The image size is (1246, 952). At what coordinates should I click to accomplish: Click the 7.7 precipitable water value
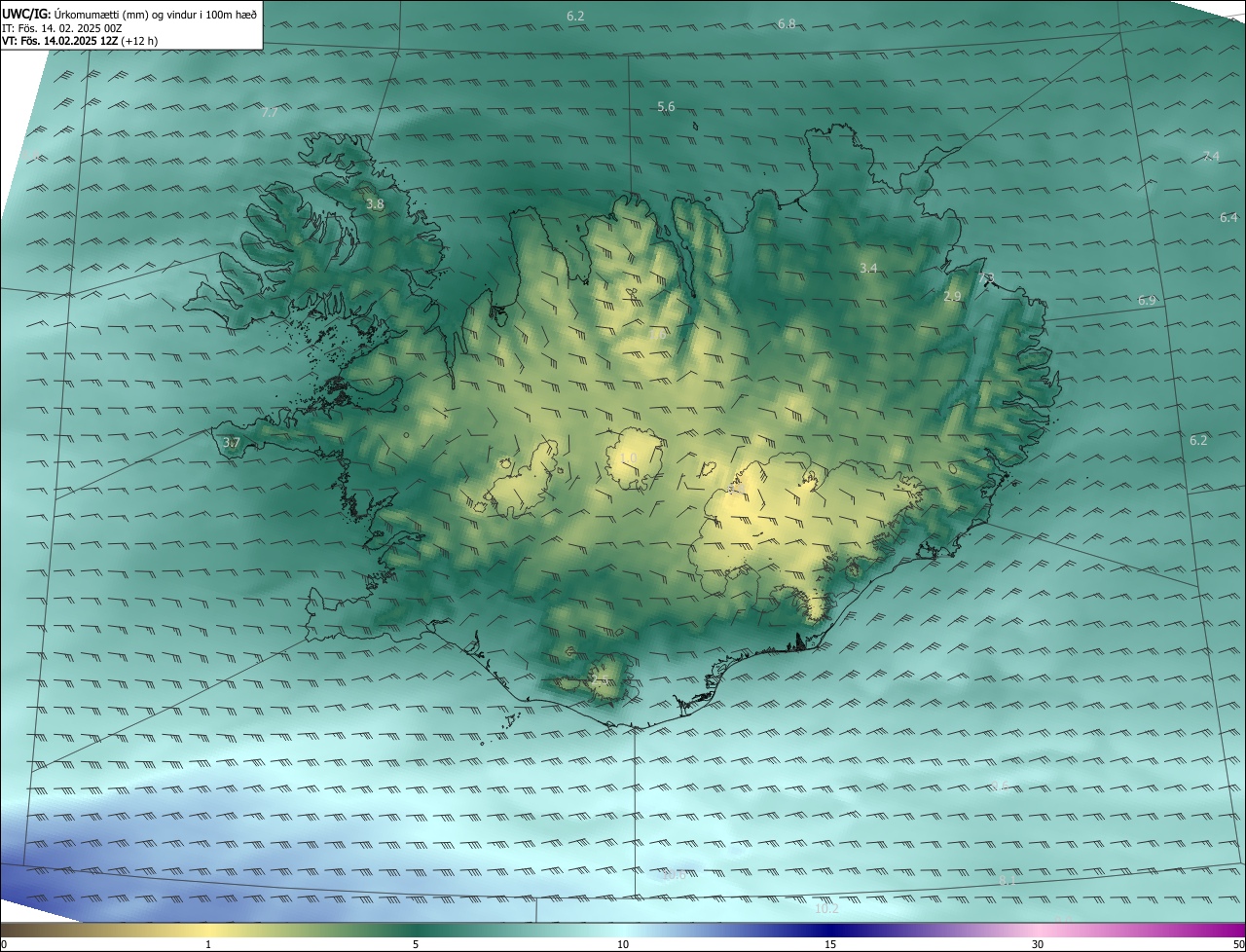(x=270, y=113)
